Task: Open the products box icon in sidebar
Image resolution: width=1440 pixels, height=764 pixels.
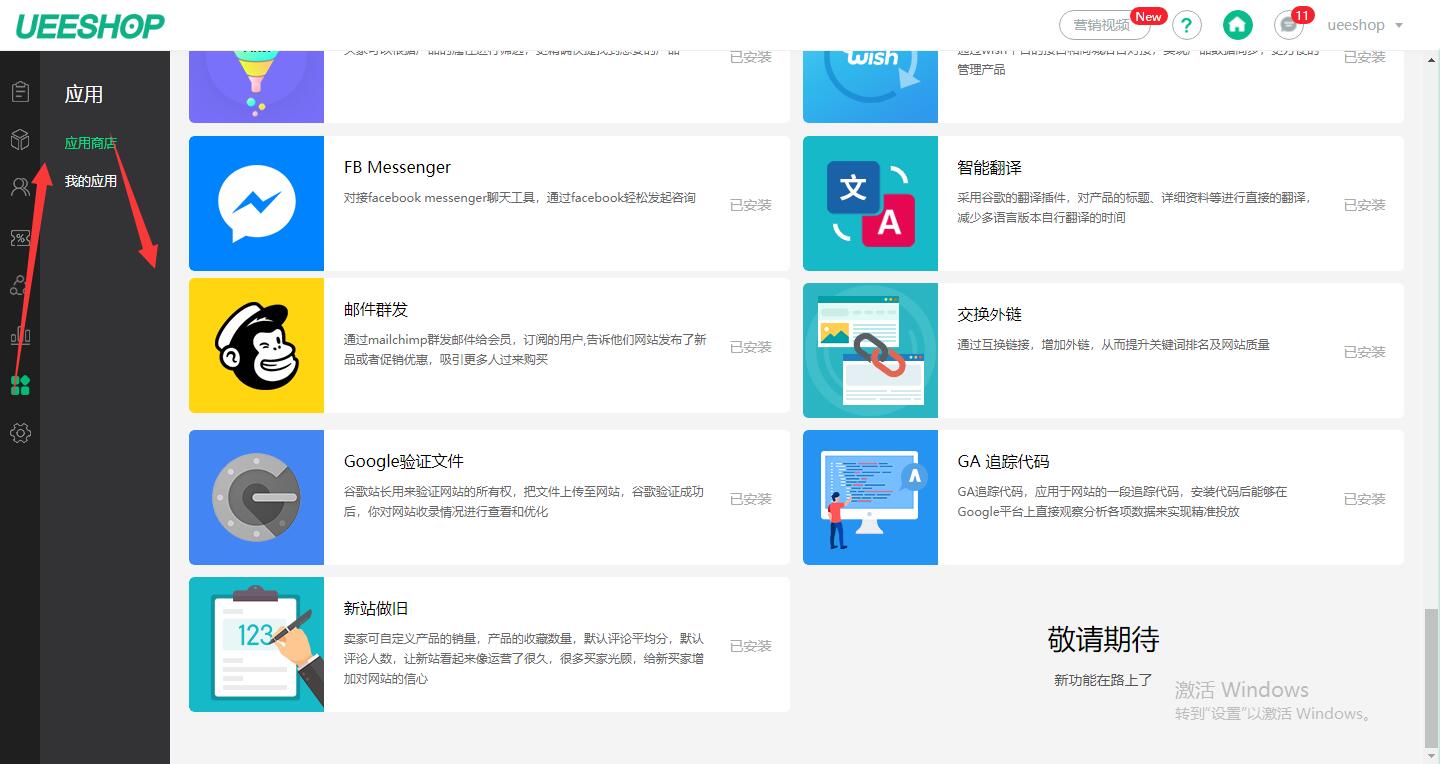Action: click(20, 139)
